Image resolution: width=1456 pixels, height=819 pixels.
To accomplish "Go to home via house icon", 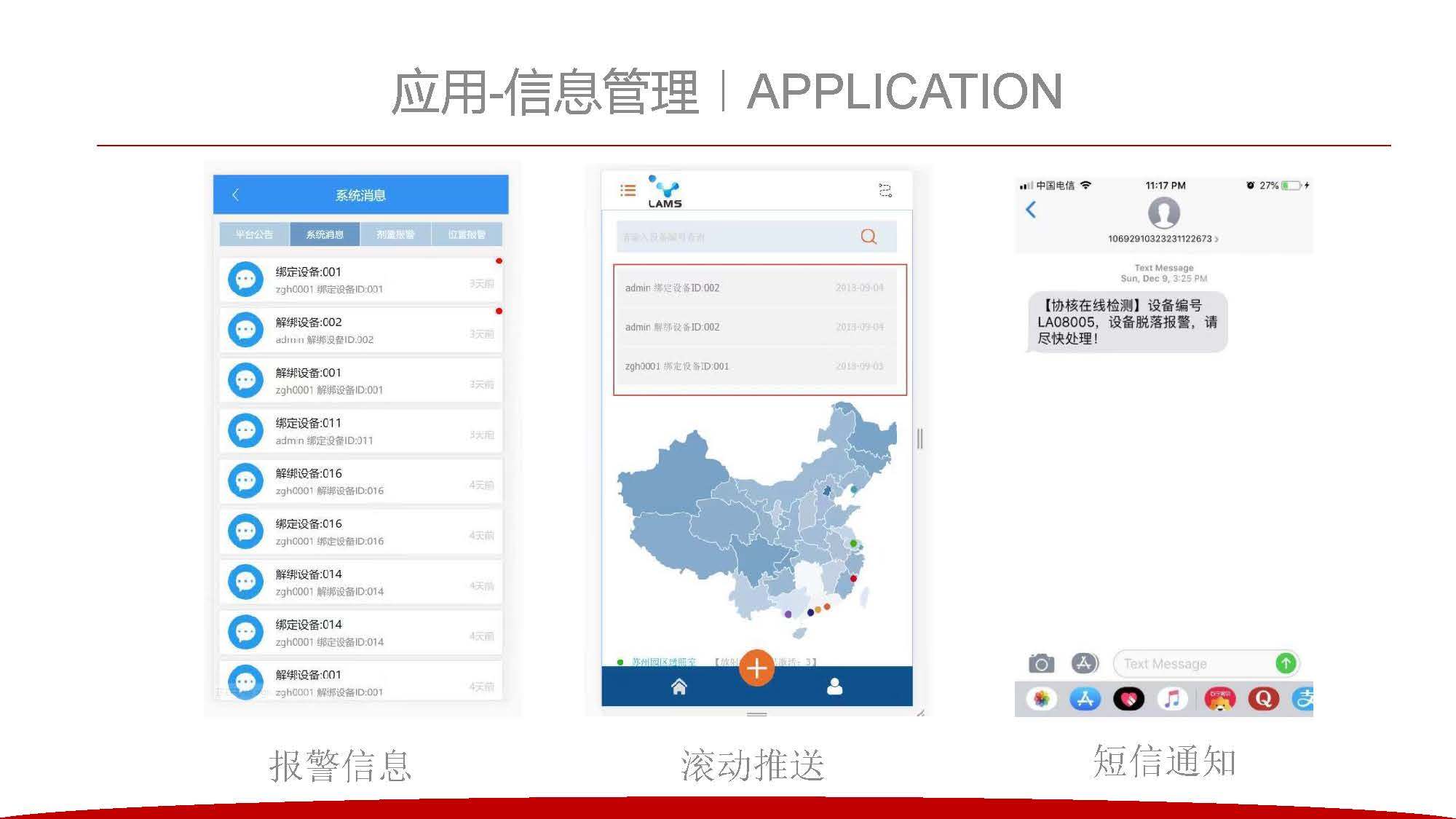I will pos(679,687).
